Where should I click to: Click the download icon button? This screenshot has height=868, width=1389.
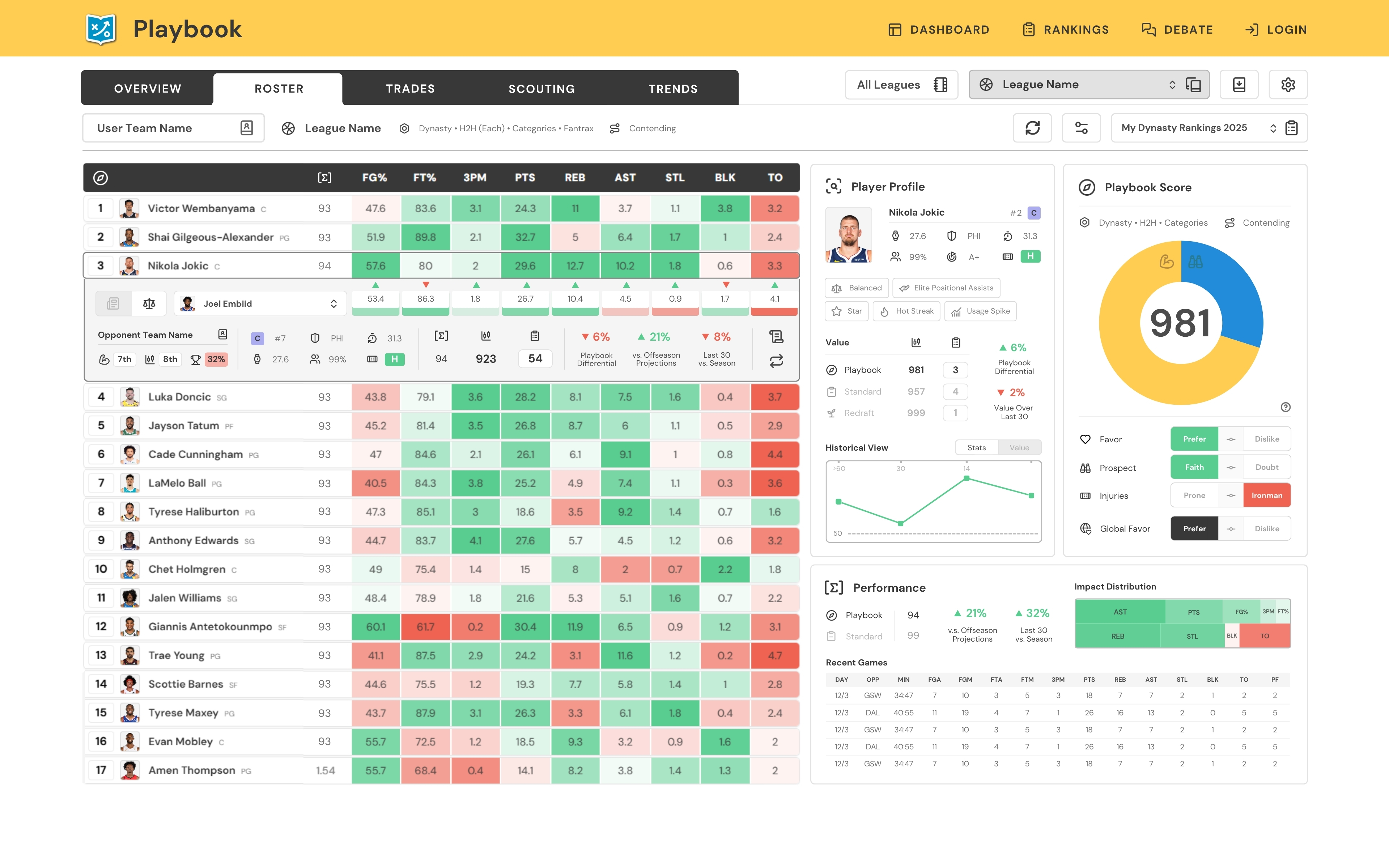[1239, 85]
